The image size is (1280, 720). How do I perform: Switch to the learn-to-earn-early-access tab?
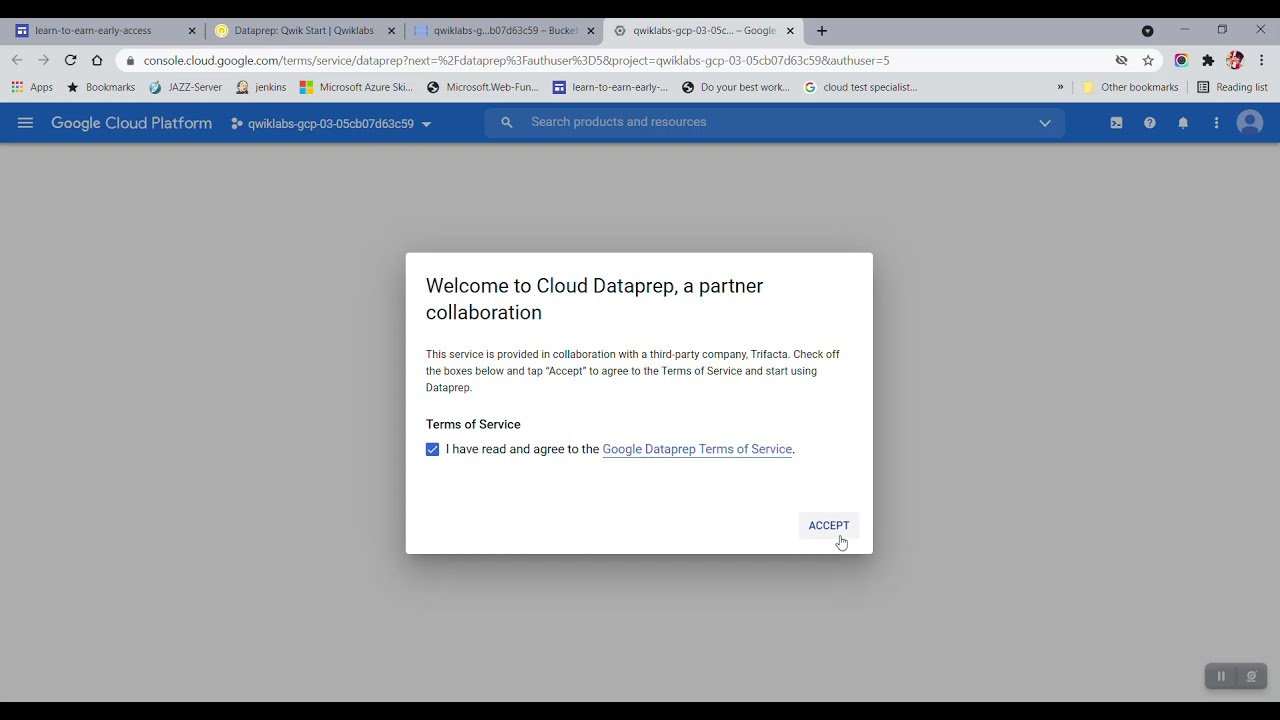click(x=103, y=31)
